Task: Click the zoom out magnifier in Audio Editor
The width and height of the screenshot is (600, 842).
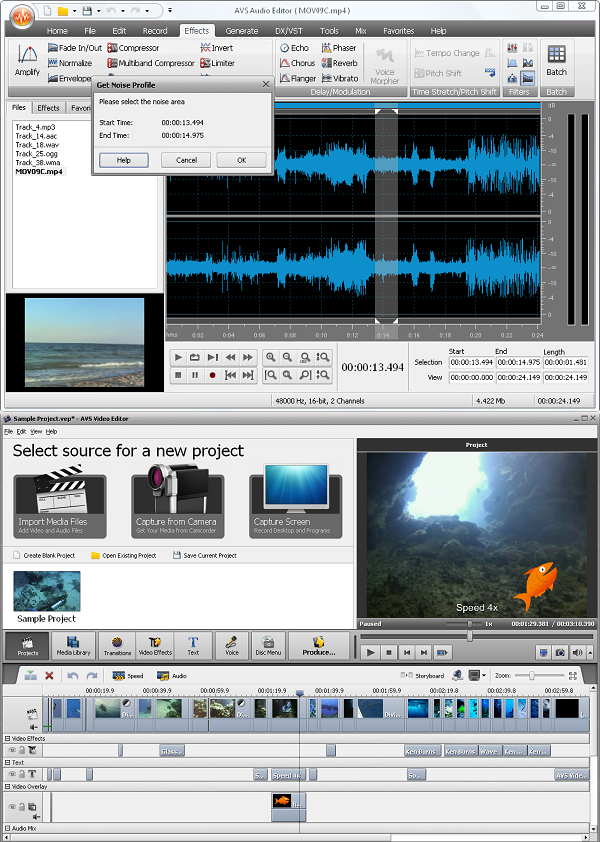Action: pyautogui.click(x=288, y=357)
